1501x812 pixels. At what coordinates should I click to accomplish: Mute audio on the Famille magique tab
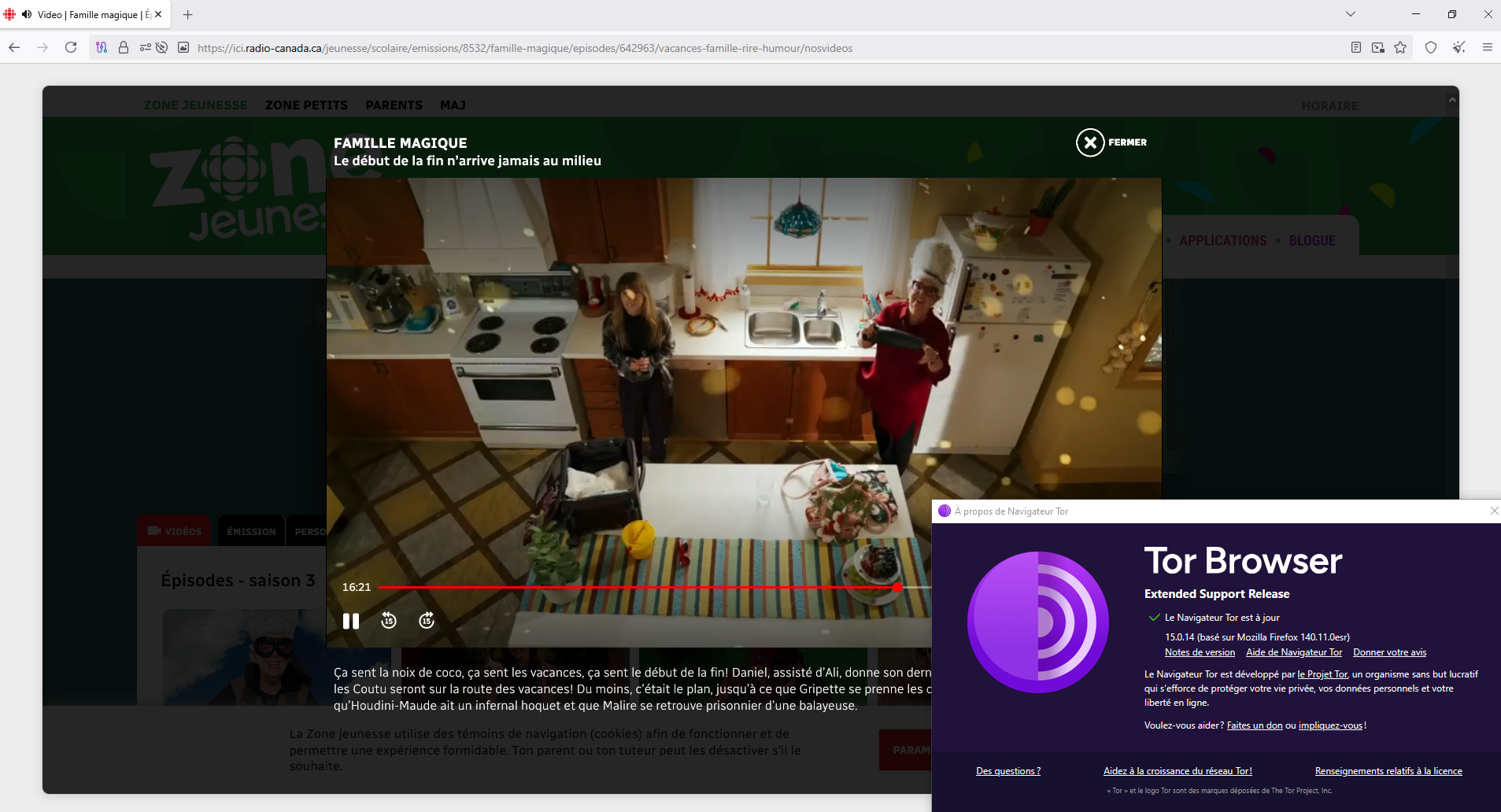27,14
